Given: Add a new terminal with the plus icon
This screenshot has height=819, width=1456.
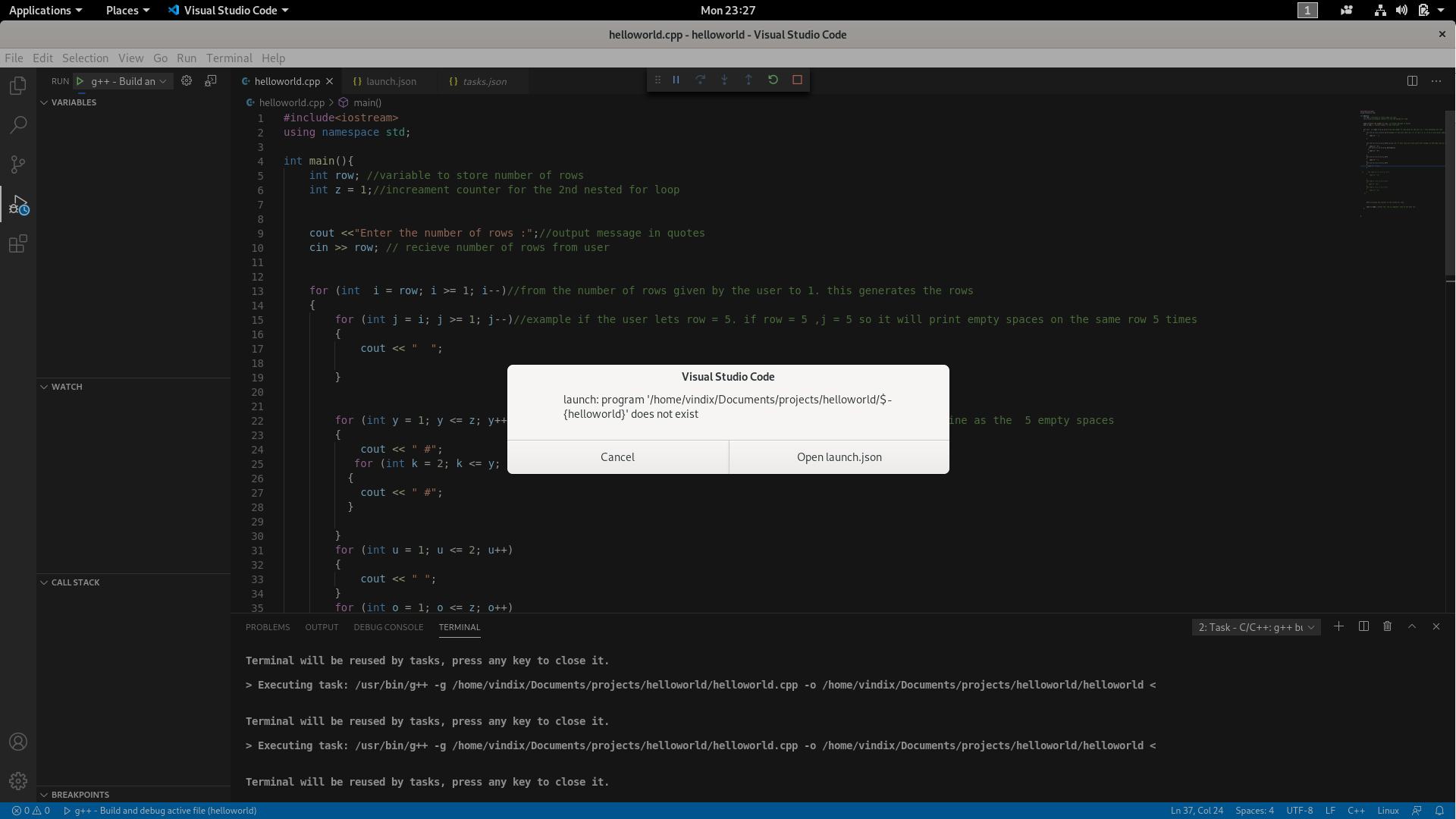Looking at the screenshot, I should 1339,626.
